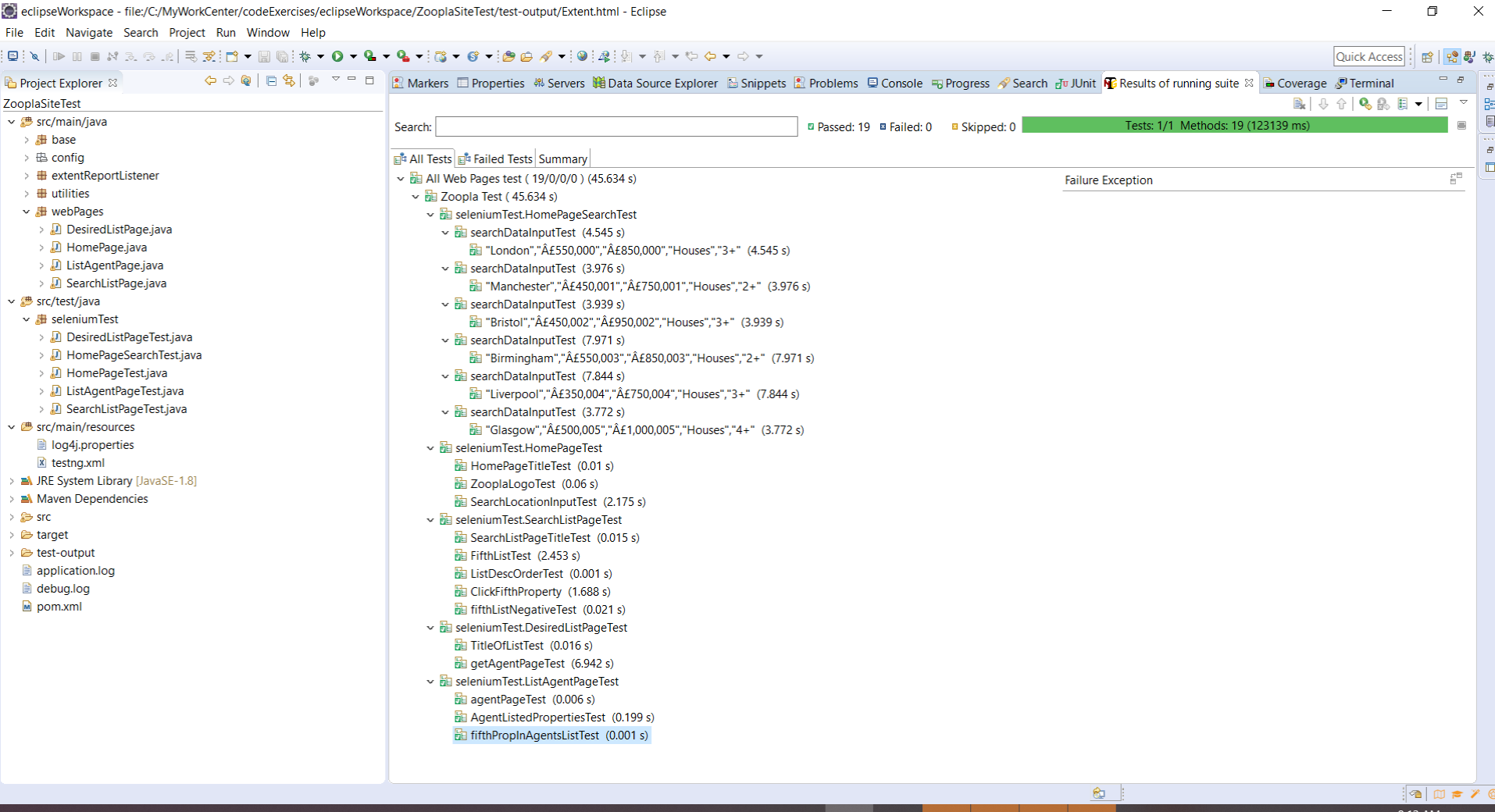
Task: Open the view menu of the Results panel
Action: 1464,102
